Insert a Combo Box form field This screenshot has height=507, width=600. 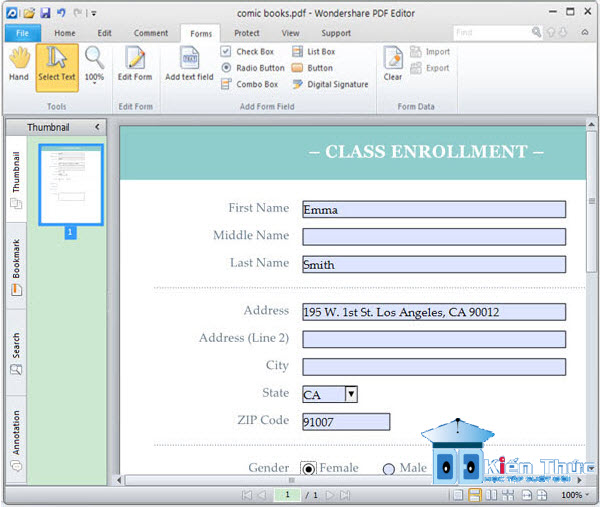pyautogui.click(x=249, y=84)
